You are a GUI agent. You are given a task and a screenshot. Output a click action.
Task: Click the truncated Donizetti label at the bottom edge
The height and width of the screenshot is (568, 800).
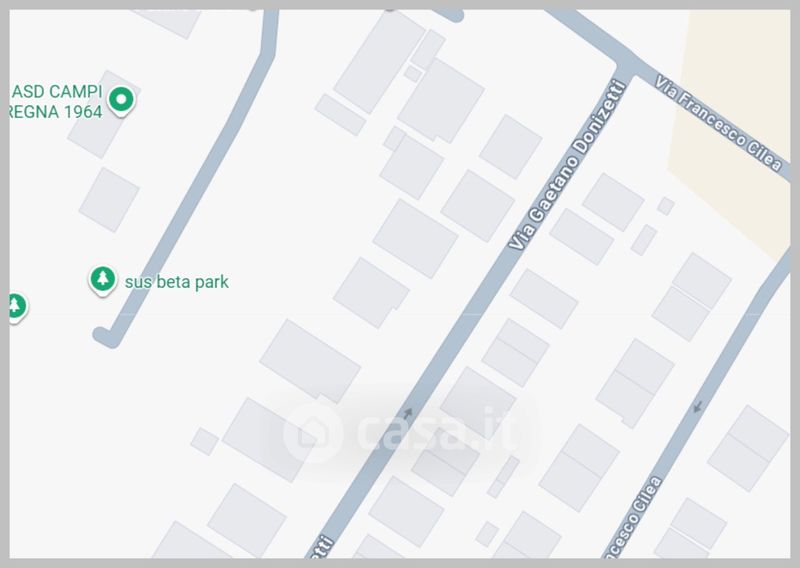tap(321, 548)
